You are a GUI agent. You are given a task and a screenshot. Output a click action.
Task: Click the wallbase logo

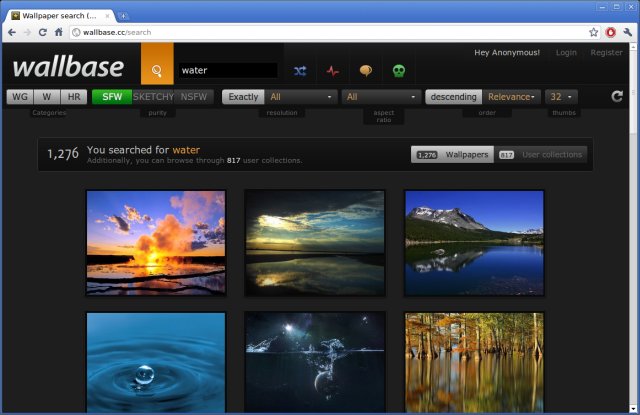tap(68, 67)
